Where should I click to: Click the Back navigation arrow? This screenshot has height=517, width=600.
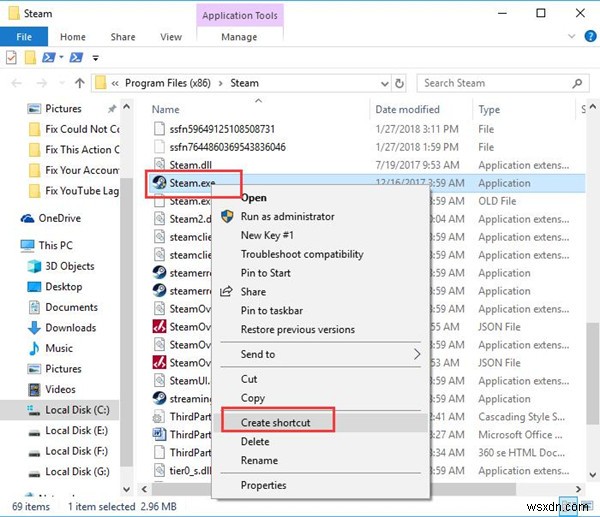pyautogui.click(x=16, y=83)
